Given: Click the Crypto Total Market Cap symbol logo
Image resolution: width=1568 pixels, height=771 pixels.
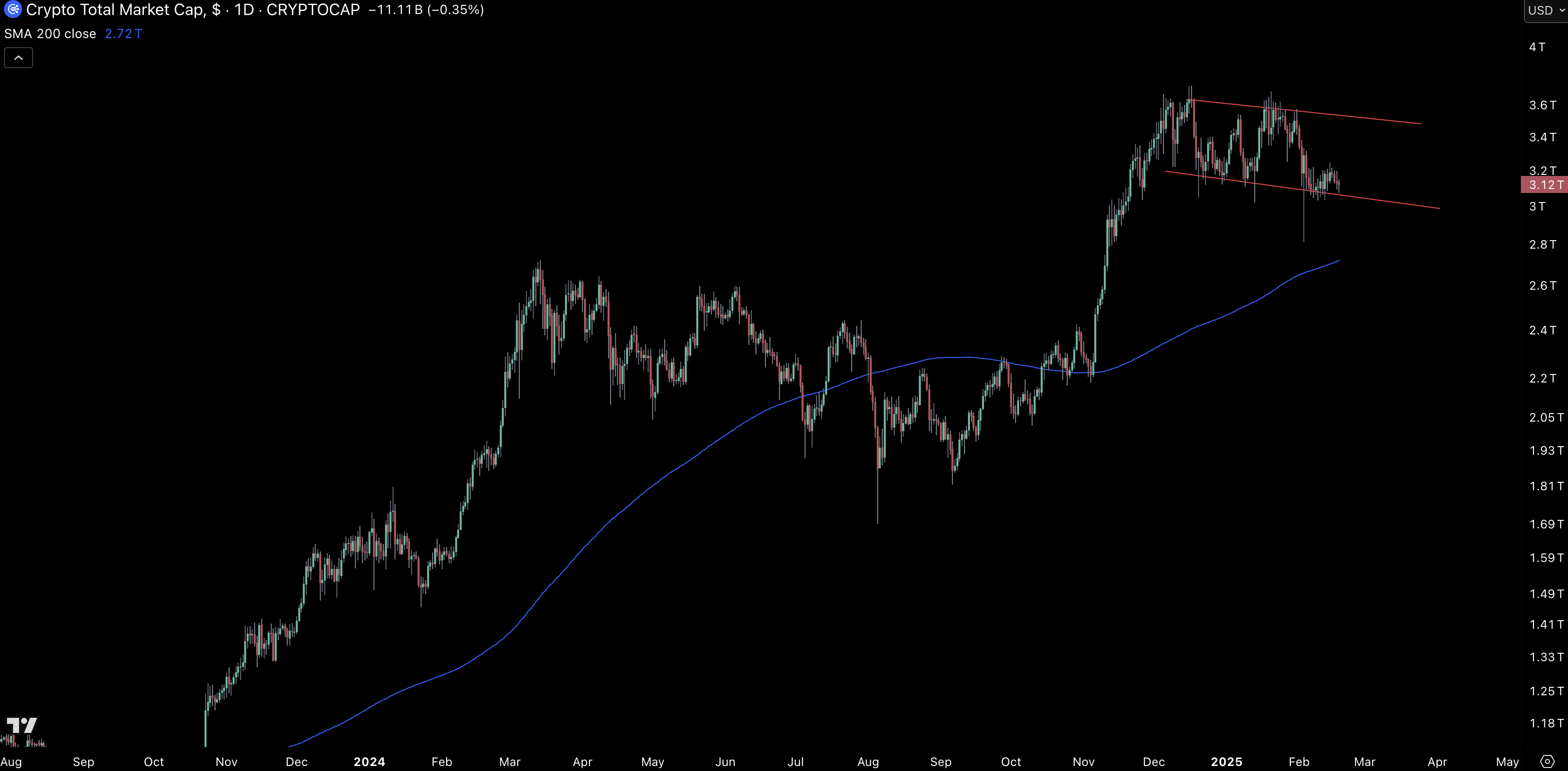Looking at the screenshot, I should click(13, 10).
